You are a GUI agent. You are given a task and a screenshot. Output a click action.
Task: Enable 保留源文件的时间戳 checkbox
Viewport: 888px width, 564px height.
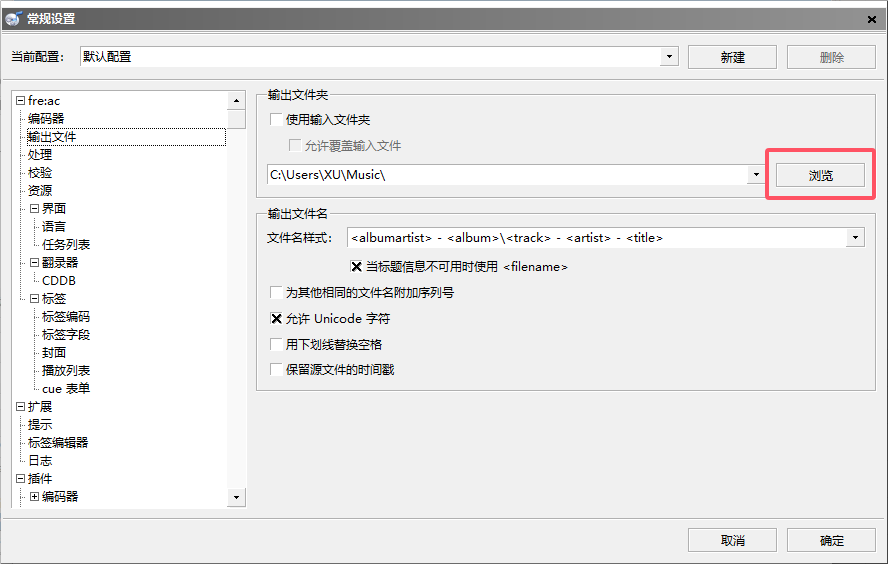click(x=276, y=369)
